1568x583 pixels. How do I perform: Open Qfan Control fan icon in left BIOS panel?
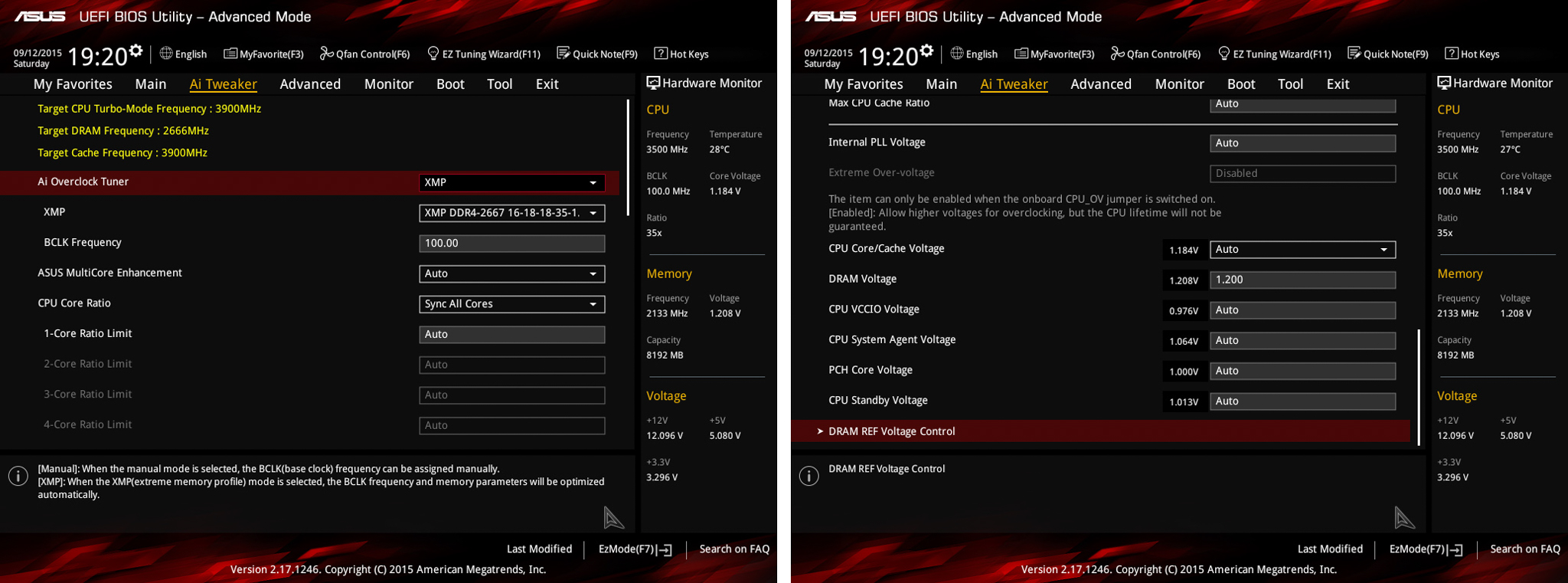327,54
